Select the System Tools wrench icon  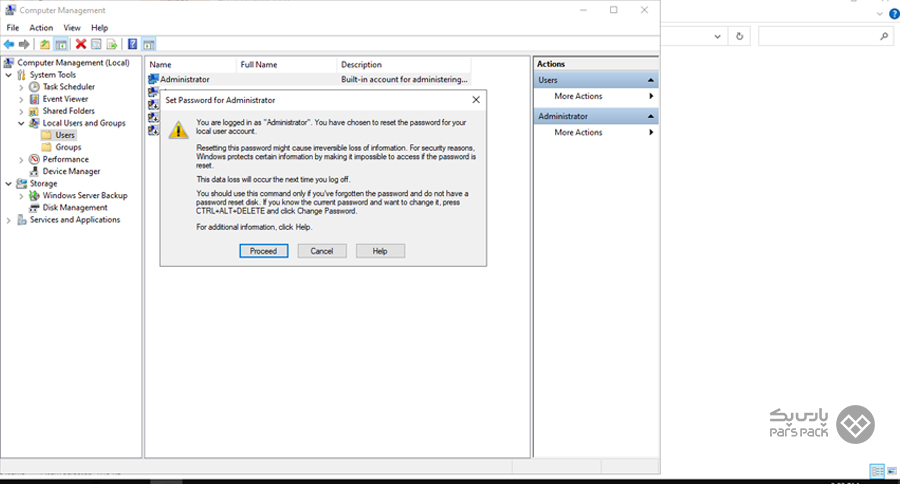[x=22, y=75]
